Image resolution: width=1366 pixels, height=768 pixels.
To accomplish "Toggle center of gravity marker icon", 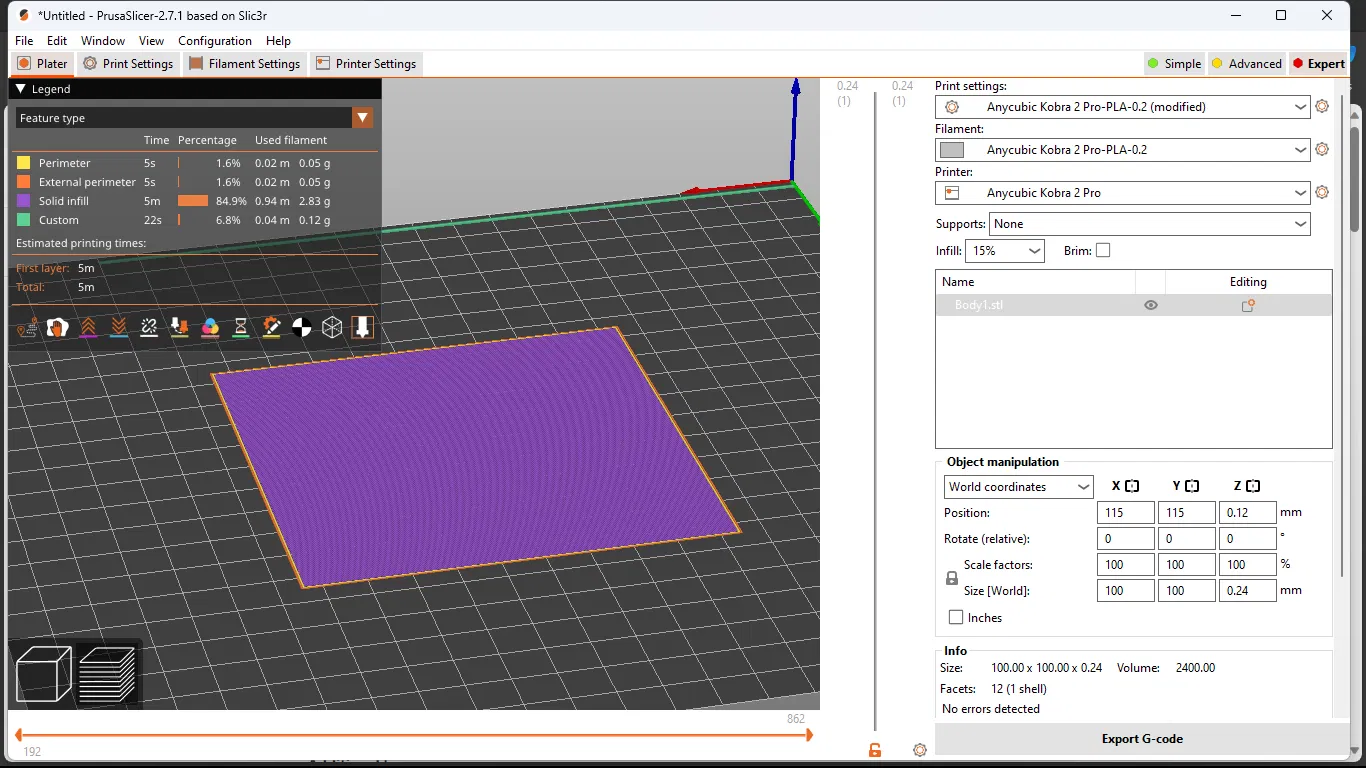I will point(301,327).
